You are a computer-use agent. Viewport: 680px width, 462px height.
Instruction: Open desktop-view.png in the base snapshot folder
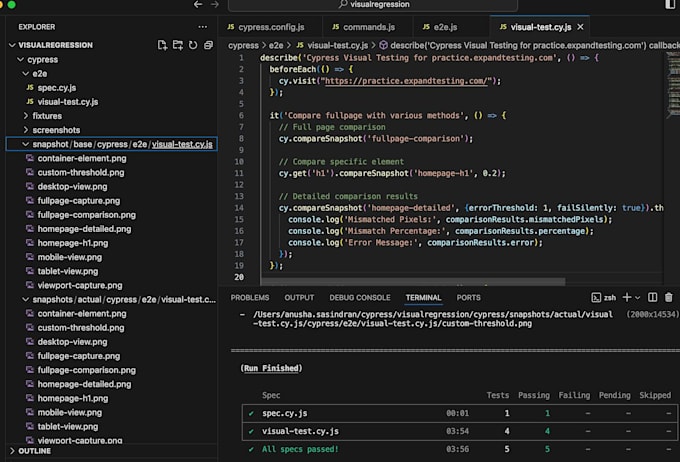click(112, 187)
